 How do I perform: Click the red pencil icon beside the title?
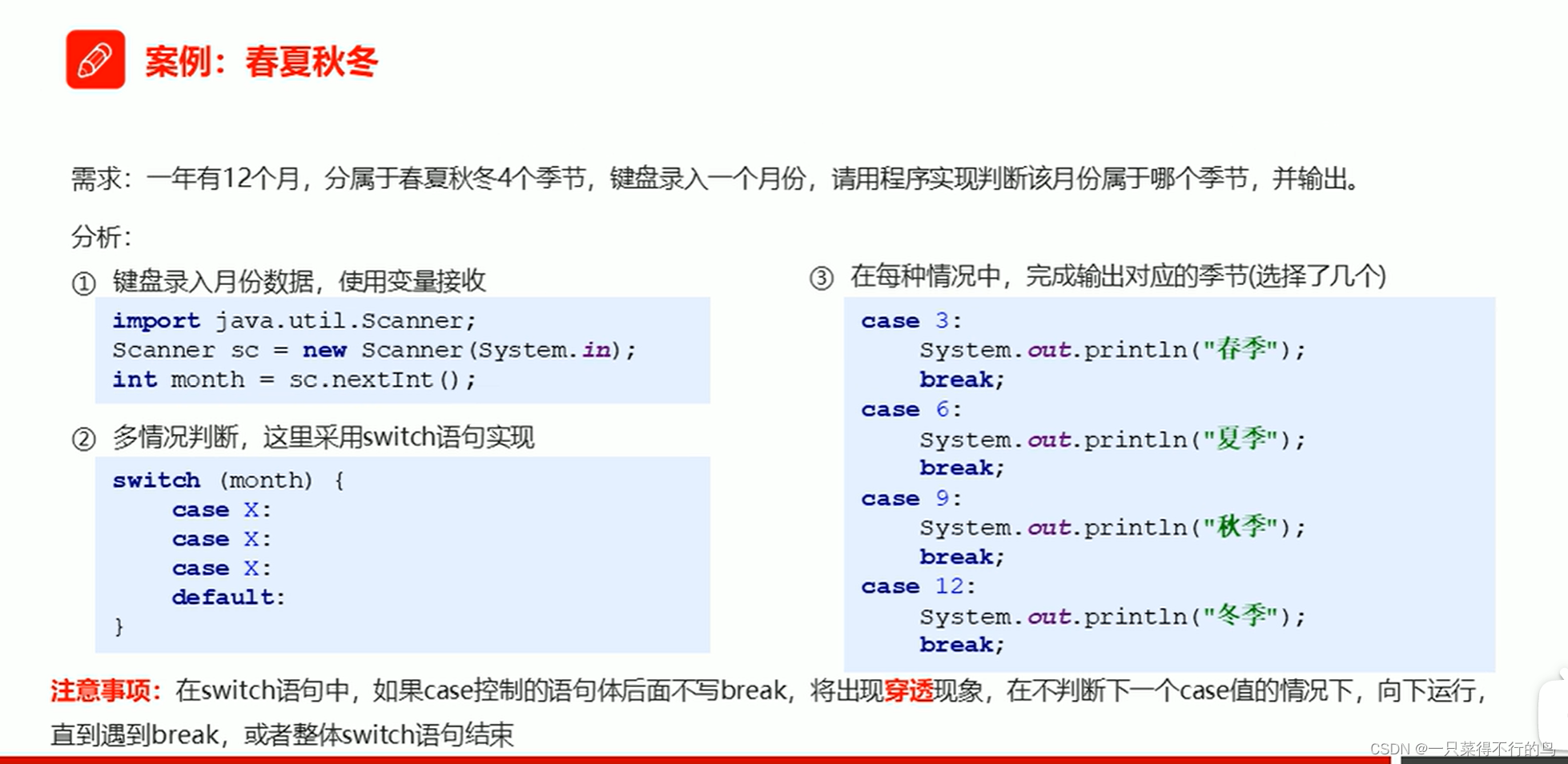tap(95, 59)
